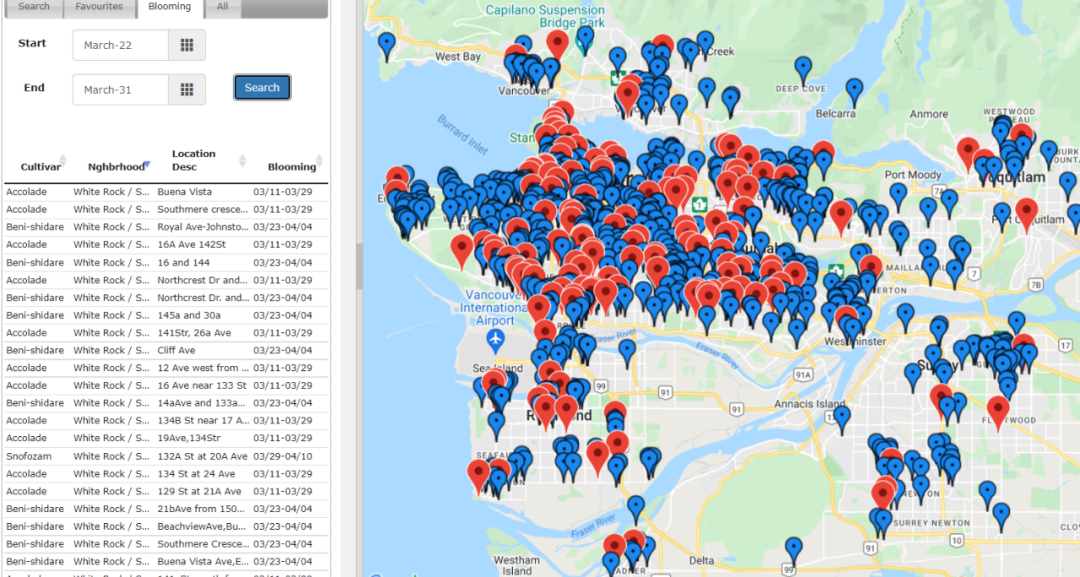Open the All tab

coord(222,7)
